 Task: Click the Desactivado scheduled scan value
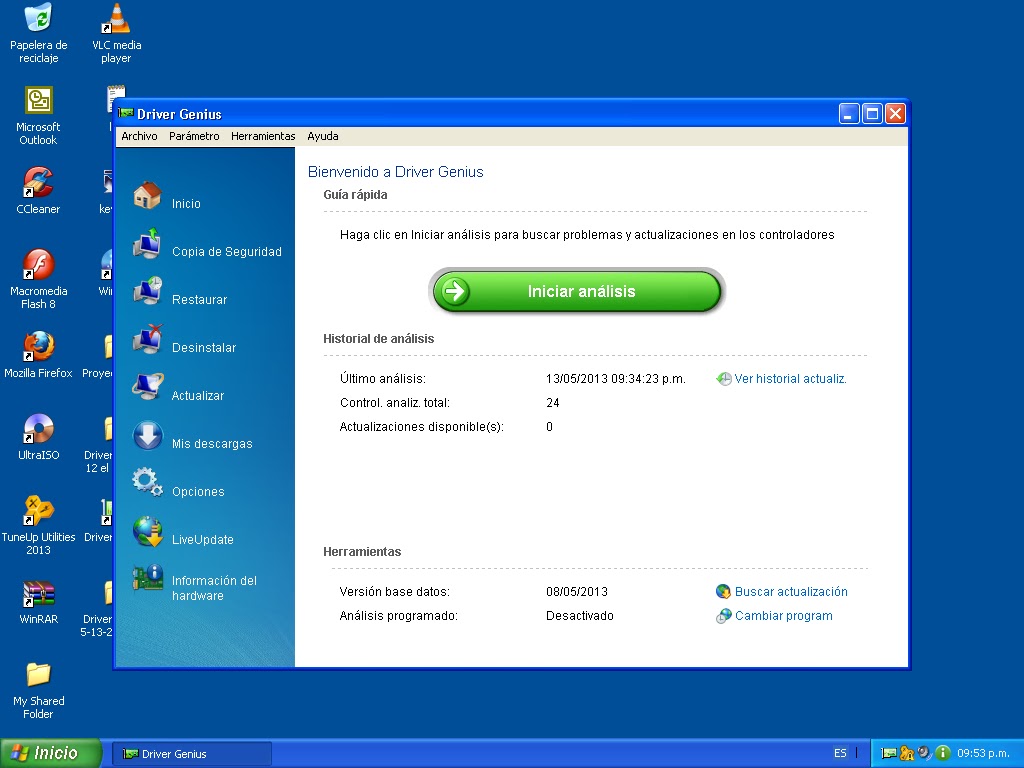point(579,616)
